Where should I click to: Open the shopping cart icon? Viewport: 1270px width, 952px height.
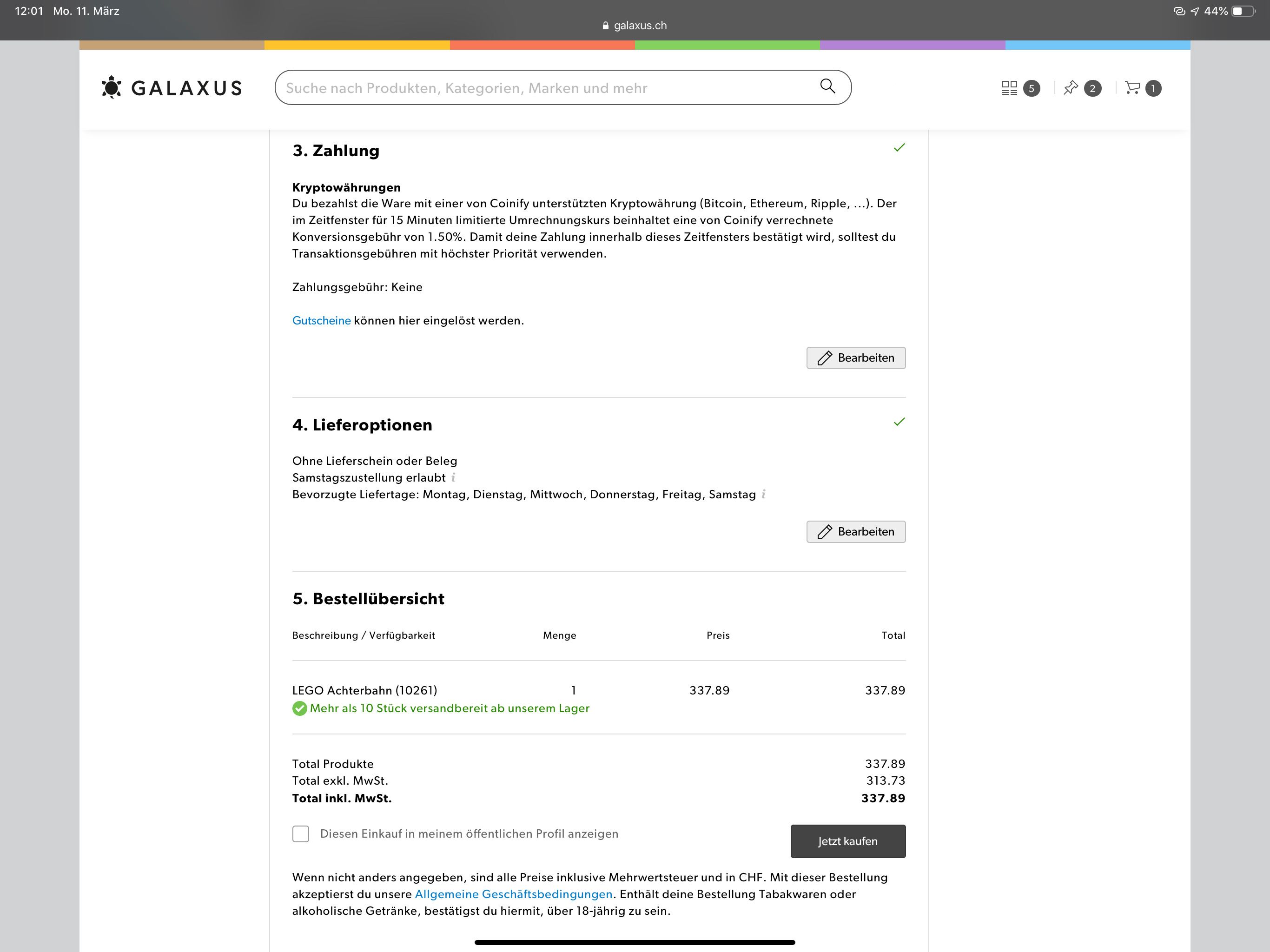point(1132,88)
